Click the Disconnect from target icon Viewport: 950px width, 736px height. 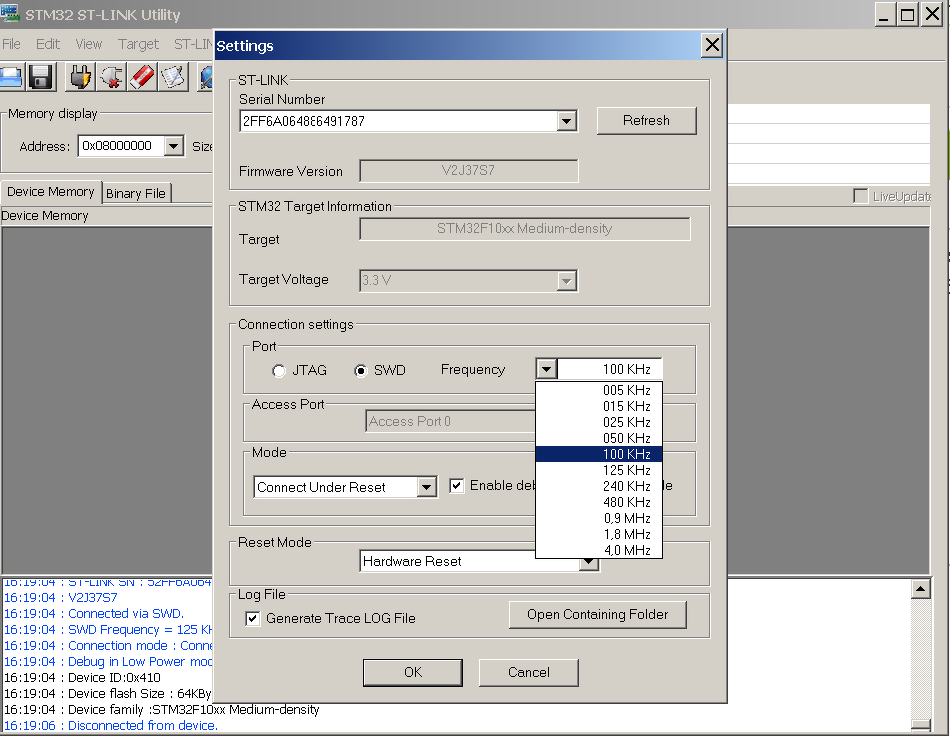tap(111, 77)
